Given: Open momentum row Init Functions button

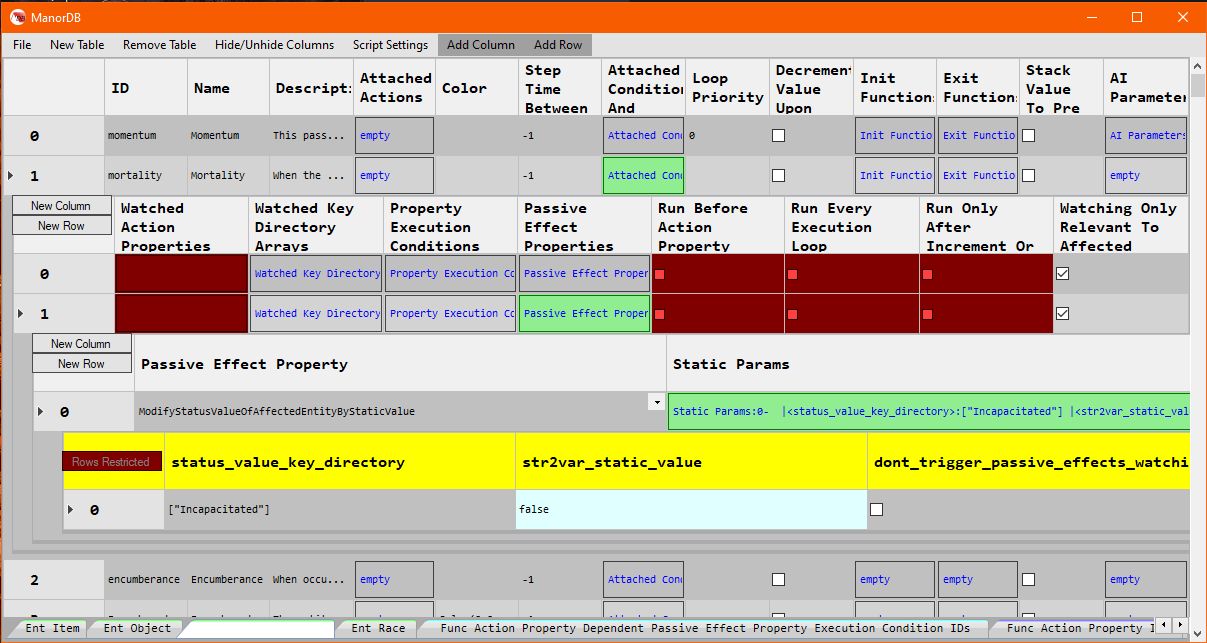Looking at the screenshot, I should pos(894,135).
